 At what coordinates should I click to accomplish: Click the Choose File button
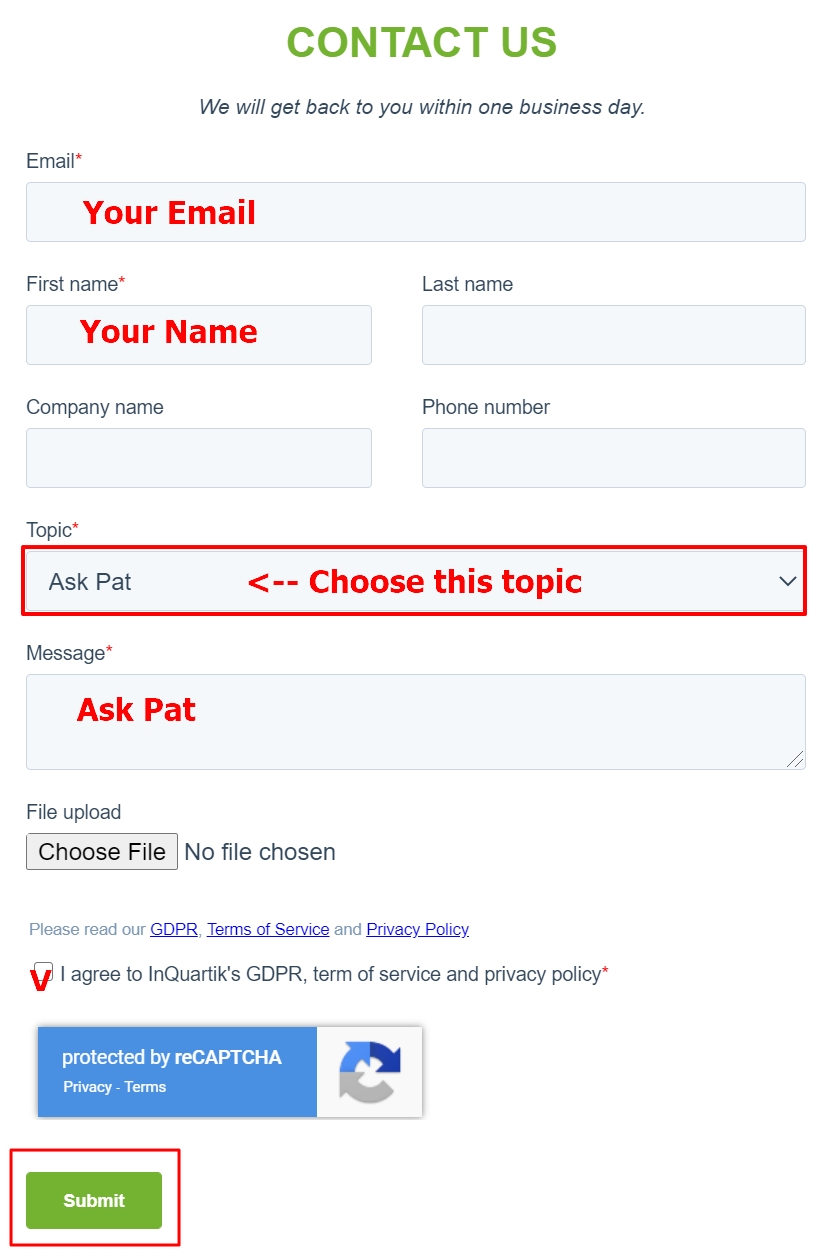click(102, 852)
